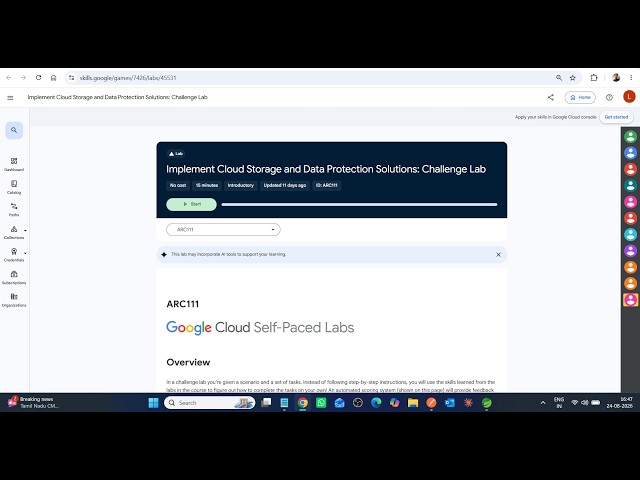Reload the current page
This screenshot has width=640, height=480.
(x=38, y=78)
